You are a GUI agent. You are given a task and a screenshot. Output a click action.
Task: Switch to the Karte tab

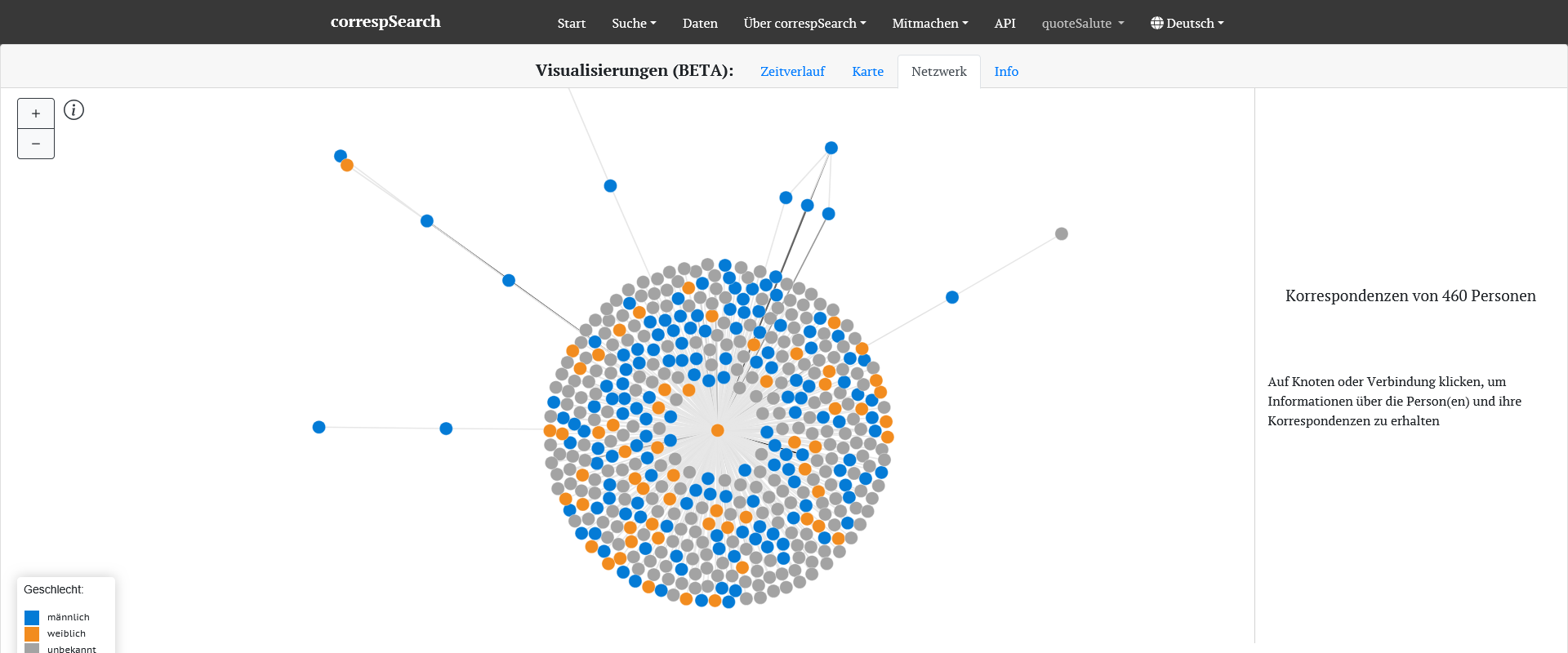pos(867,71)
